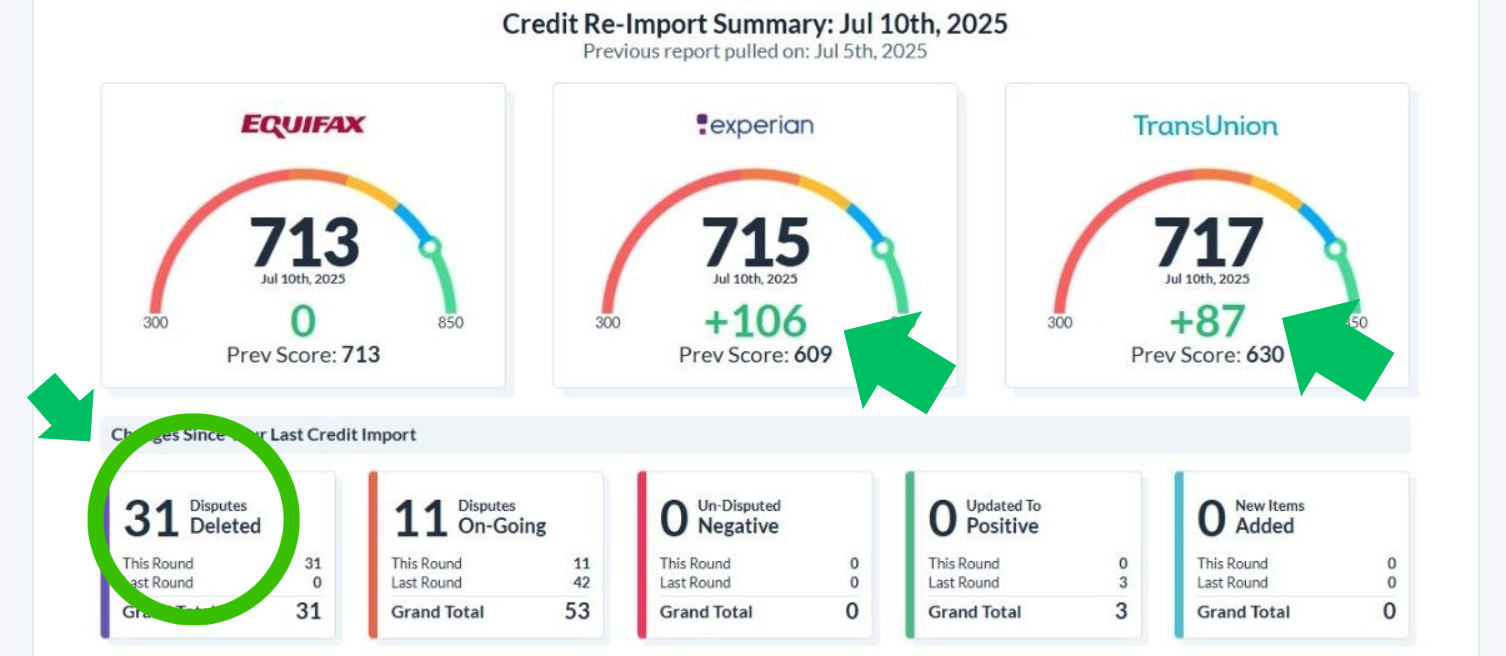Select the Un-Disputed Negative card
The image size is (1506, 656).
click(757, 555)
